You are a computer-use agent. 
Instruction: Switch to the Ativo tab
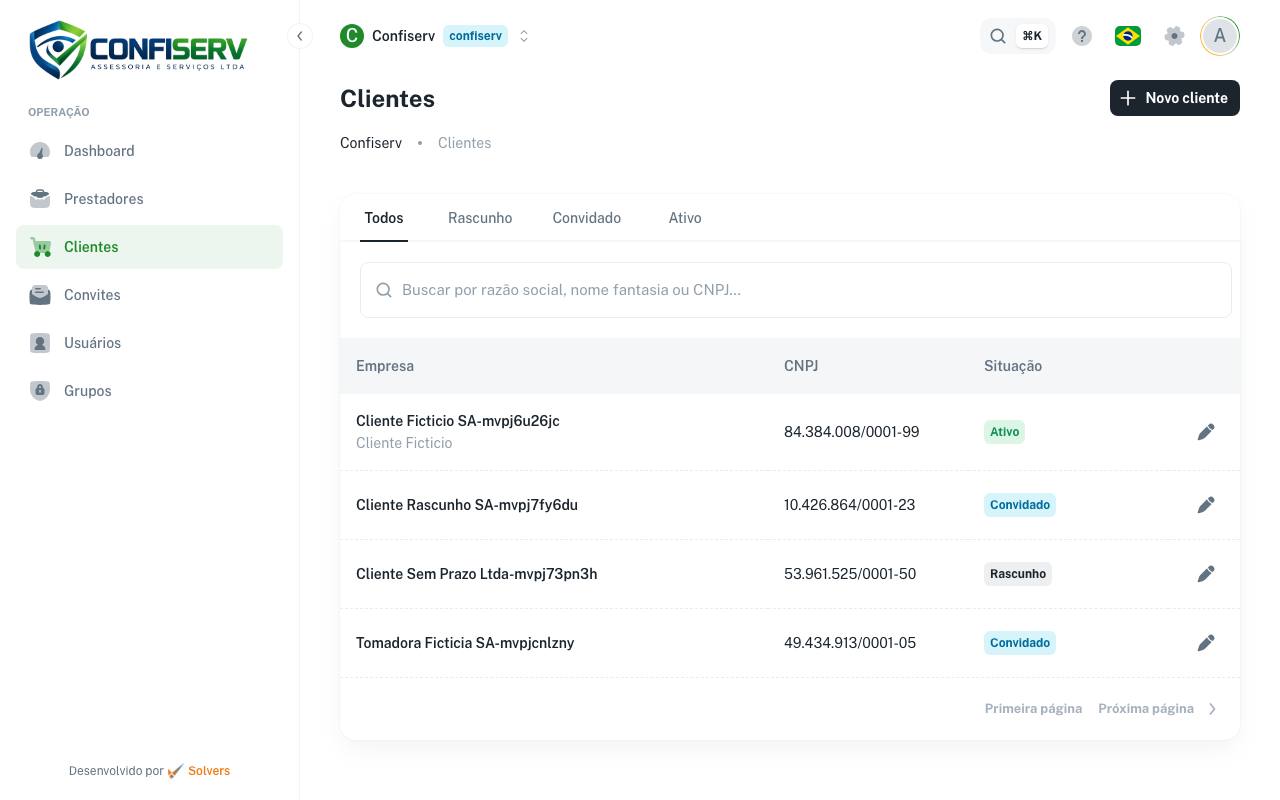point(685,218)
